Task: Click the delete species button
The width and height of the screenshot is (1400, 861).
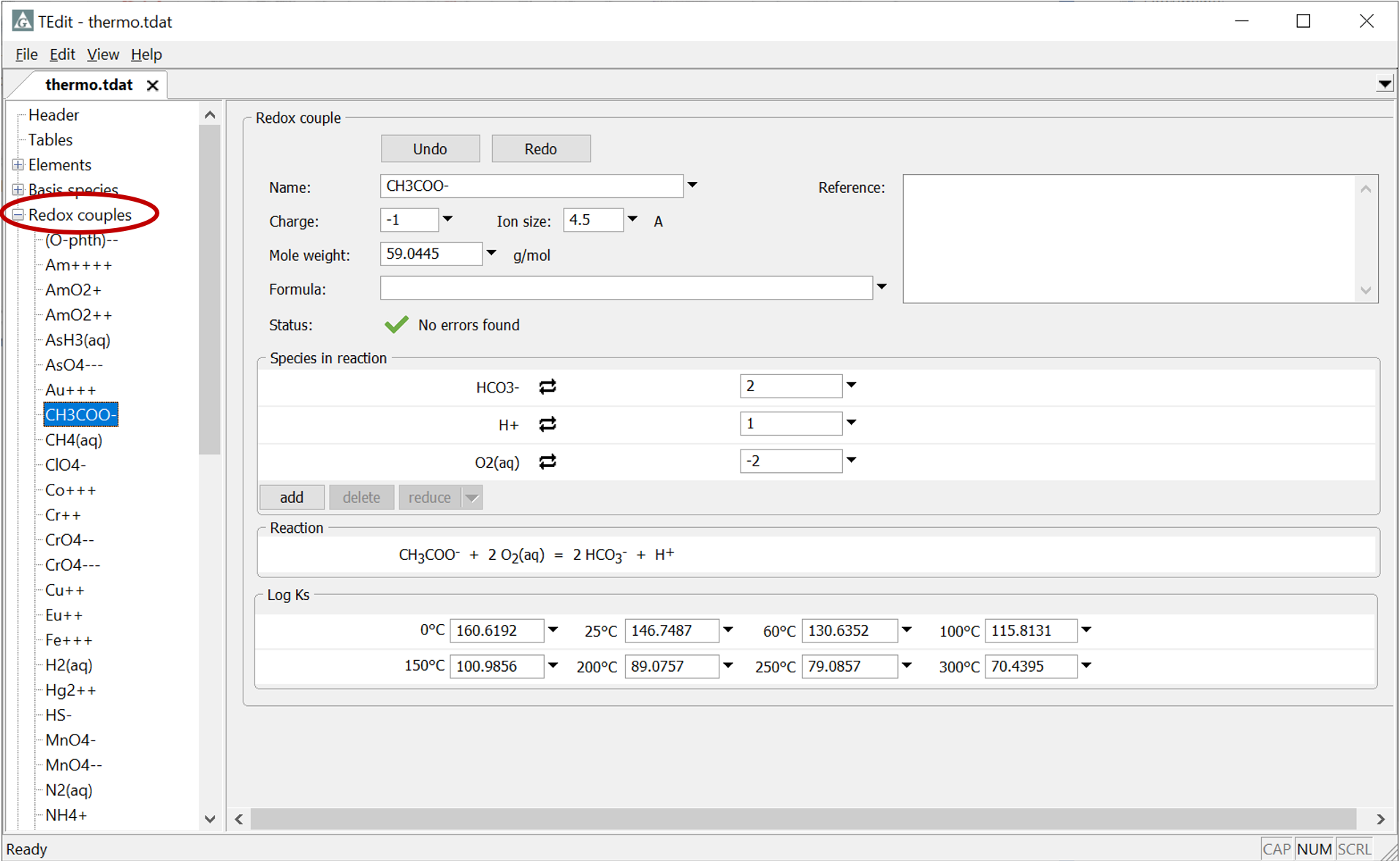Action: tap(361, 498)
